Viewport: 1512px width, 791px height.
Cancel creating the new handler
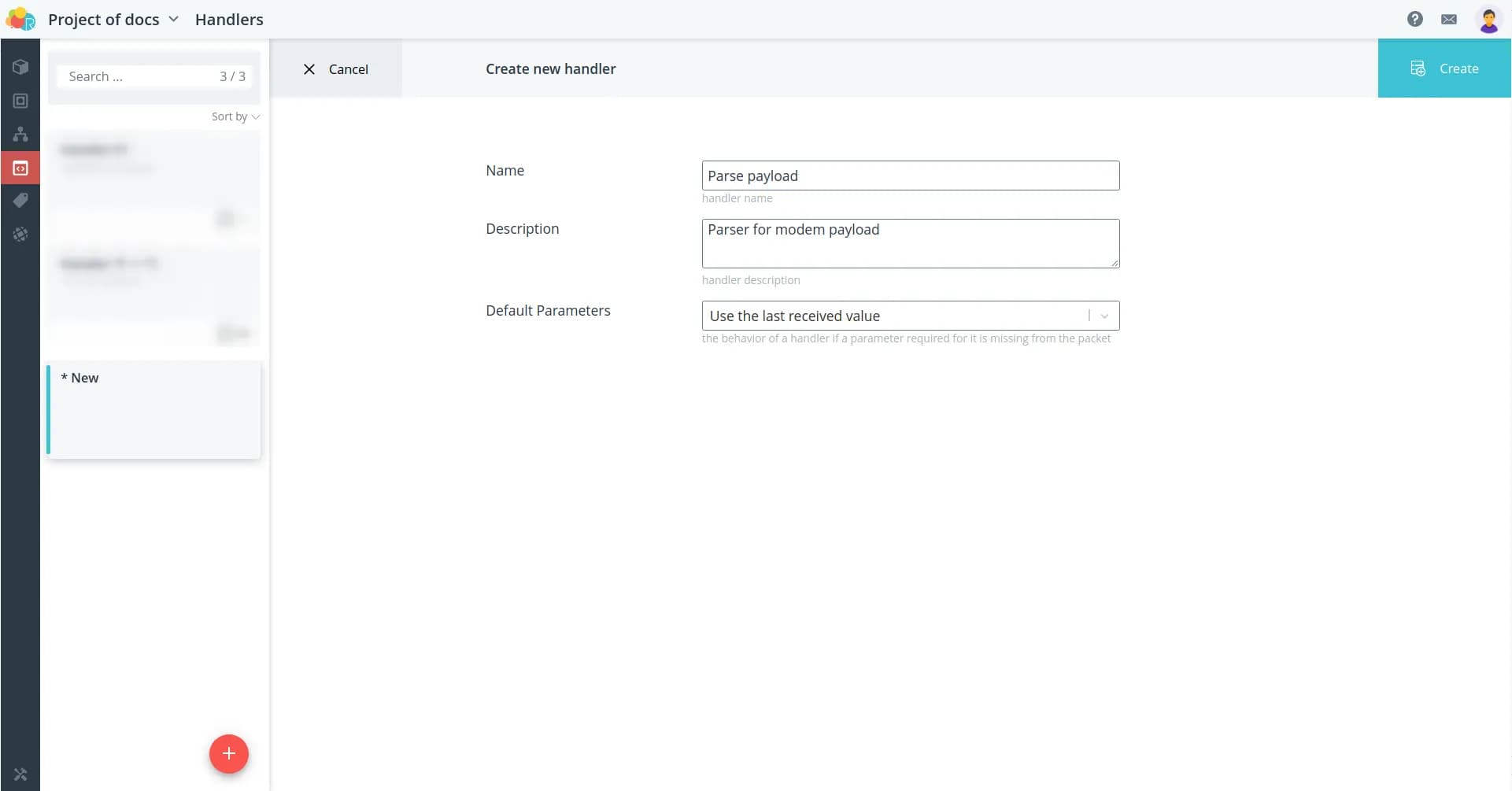336,69
